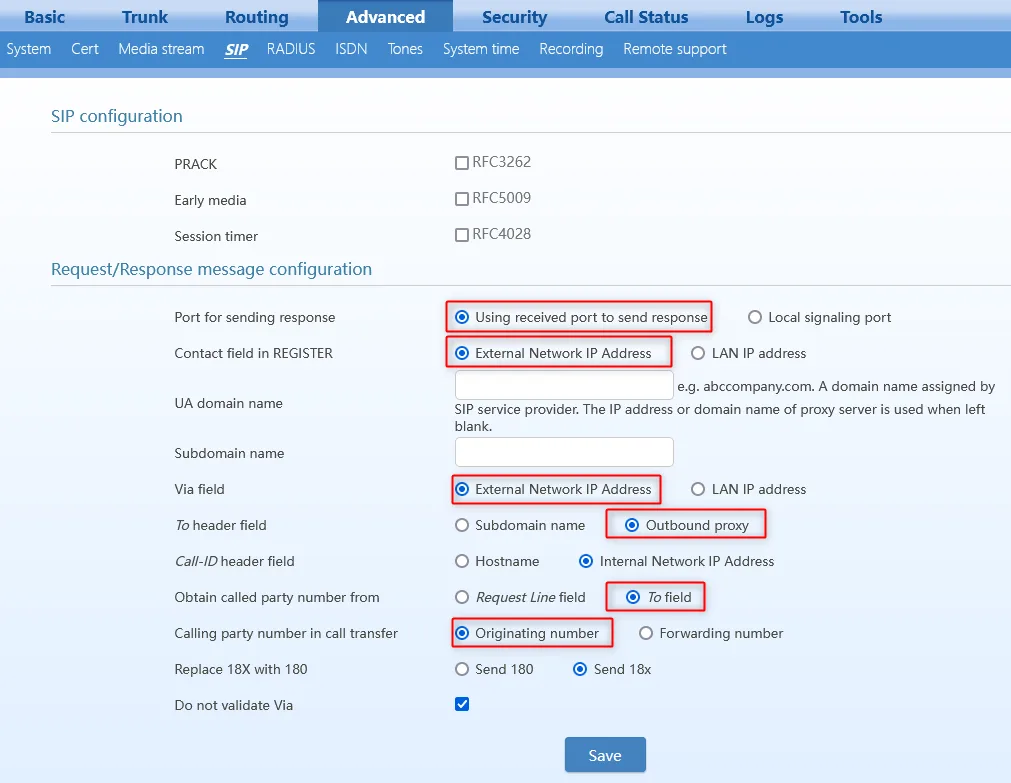Open the Routing tab
Image resolution: width=1011 pixels, height=783 pixels.
point(257,17)
